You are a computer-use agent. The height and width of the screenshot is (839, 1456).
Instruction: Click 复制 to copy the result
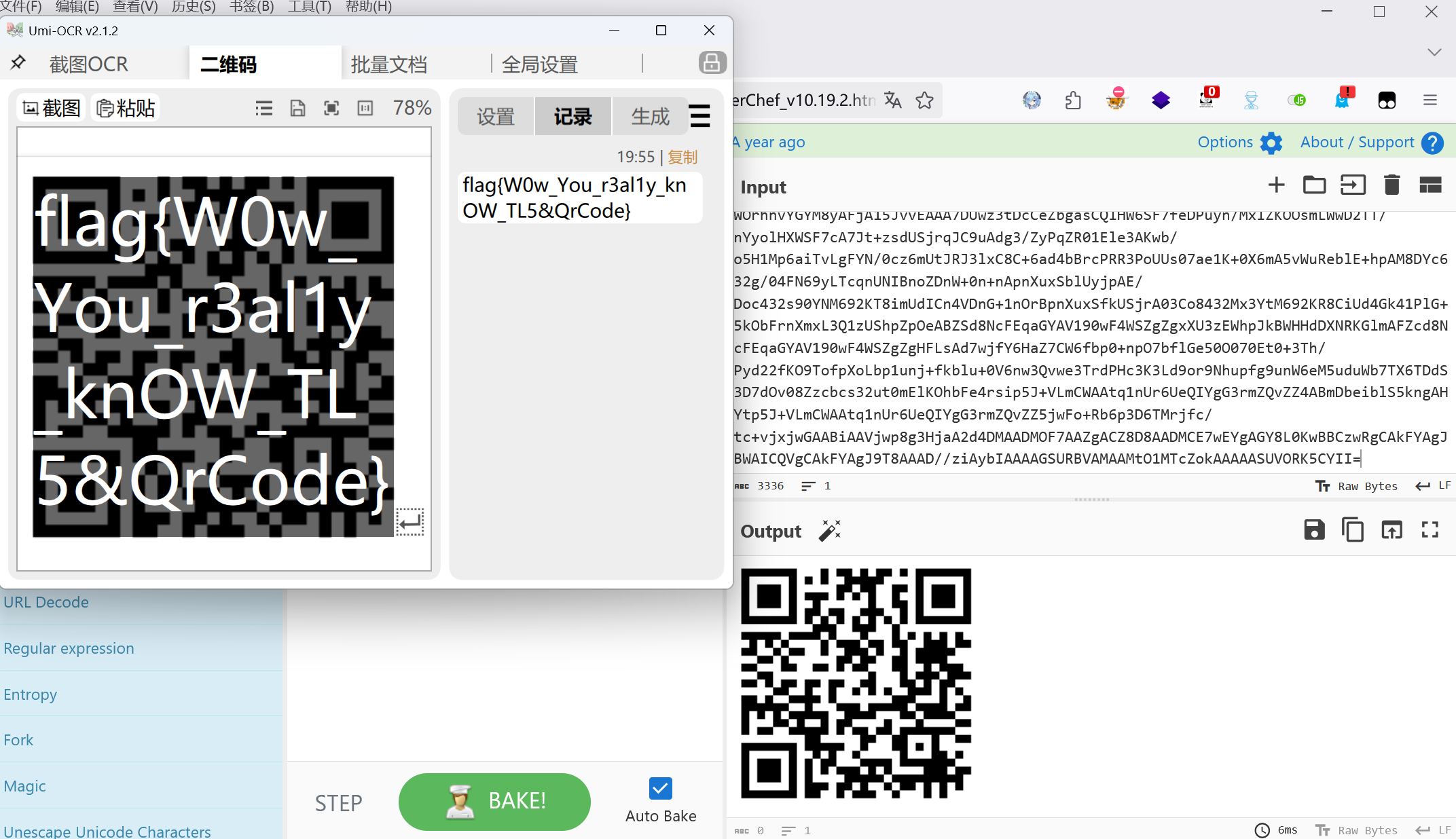point(682,157)
